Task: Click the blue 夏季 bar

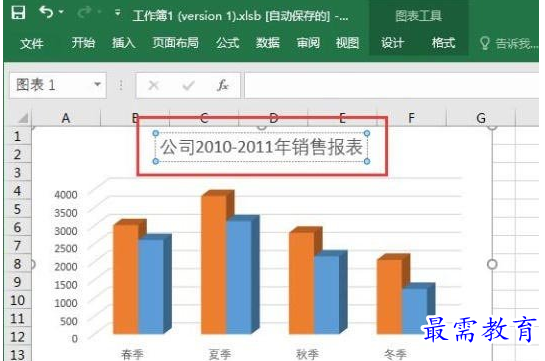Action: coord(239,277)
